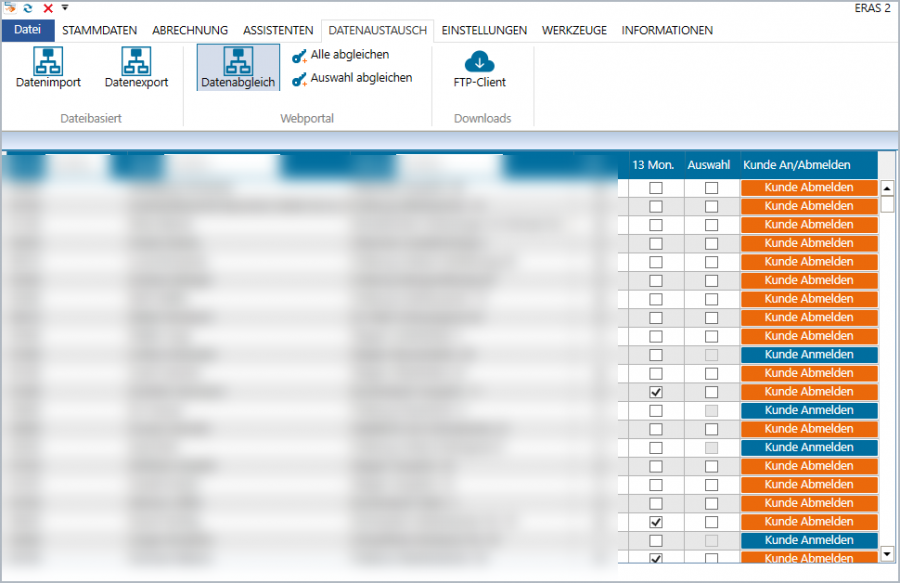Uncheck the first checked 13 Mon. box
Image resolution: width=900 pixels, height=583 pixels.
[x=655, y=392]
